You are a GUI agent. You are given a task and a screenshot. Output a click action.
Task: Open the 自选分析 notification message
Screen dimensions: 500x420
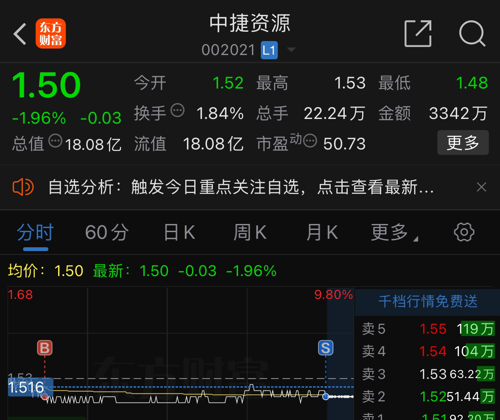[x=241, y=187]
